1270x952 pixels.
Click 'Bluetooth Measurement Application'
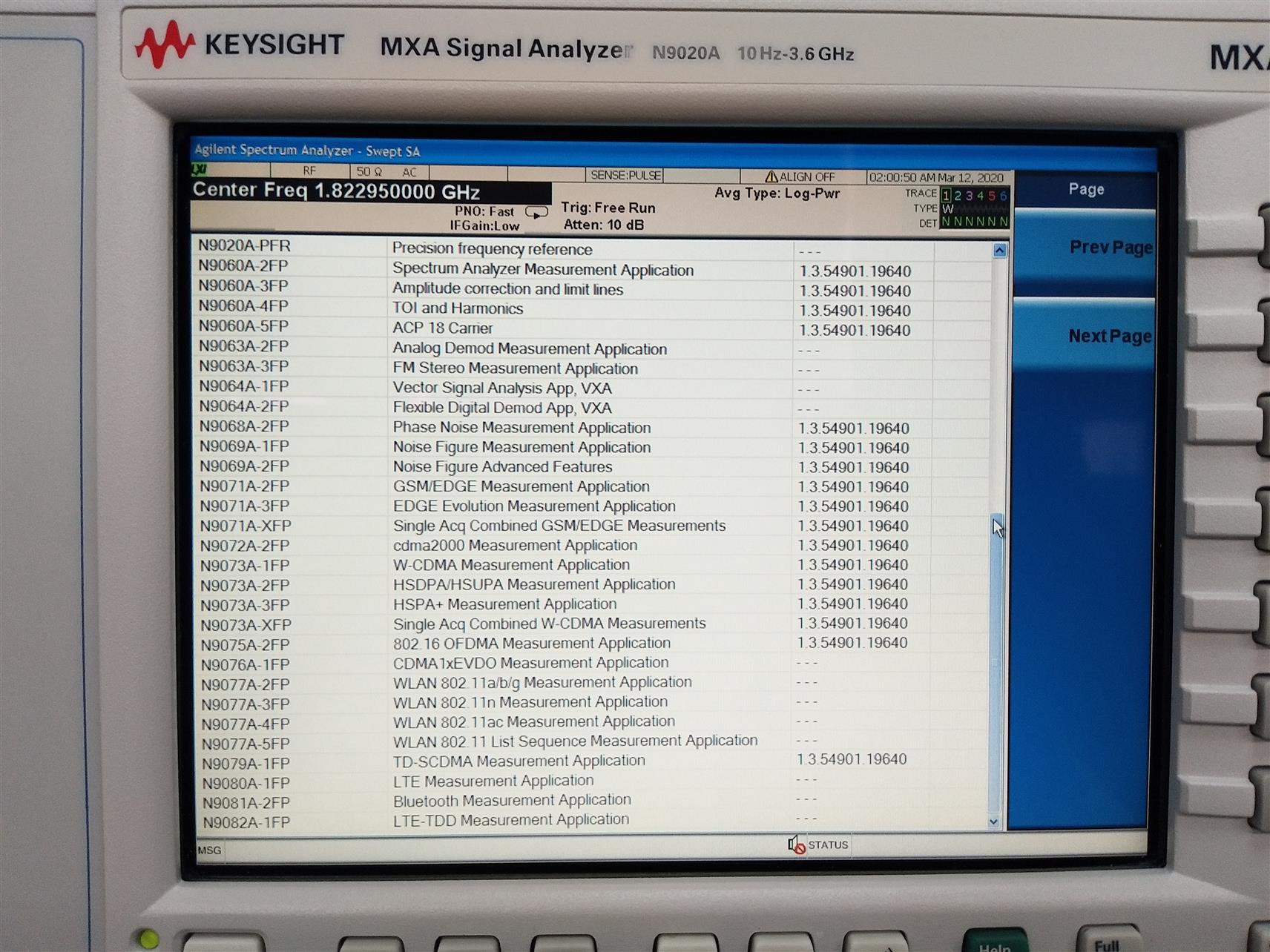tap(512, 800)
